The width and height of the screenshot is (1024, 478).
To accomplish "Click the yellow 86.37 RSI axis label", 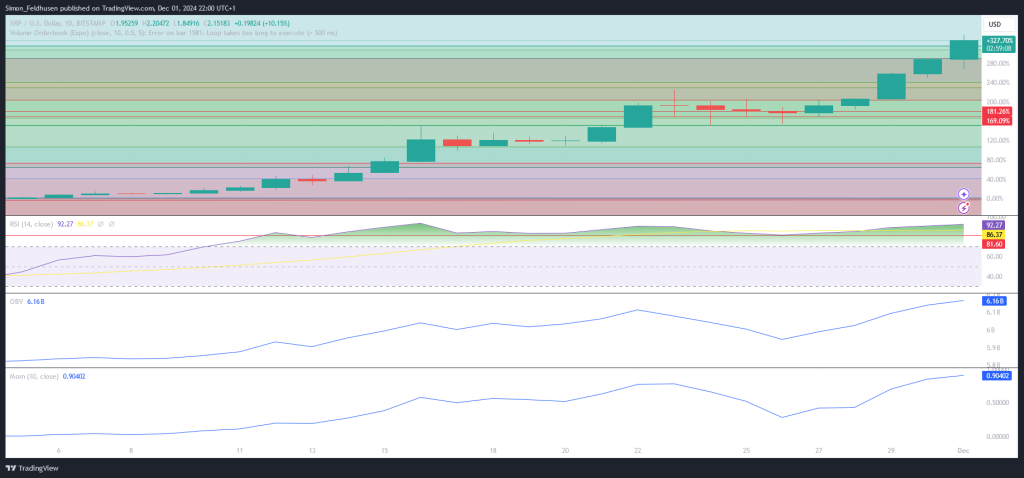I will click(x=994, y=234).
